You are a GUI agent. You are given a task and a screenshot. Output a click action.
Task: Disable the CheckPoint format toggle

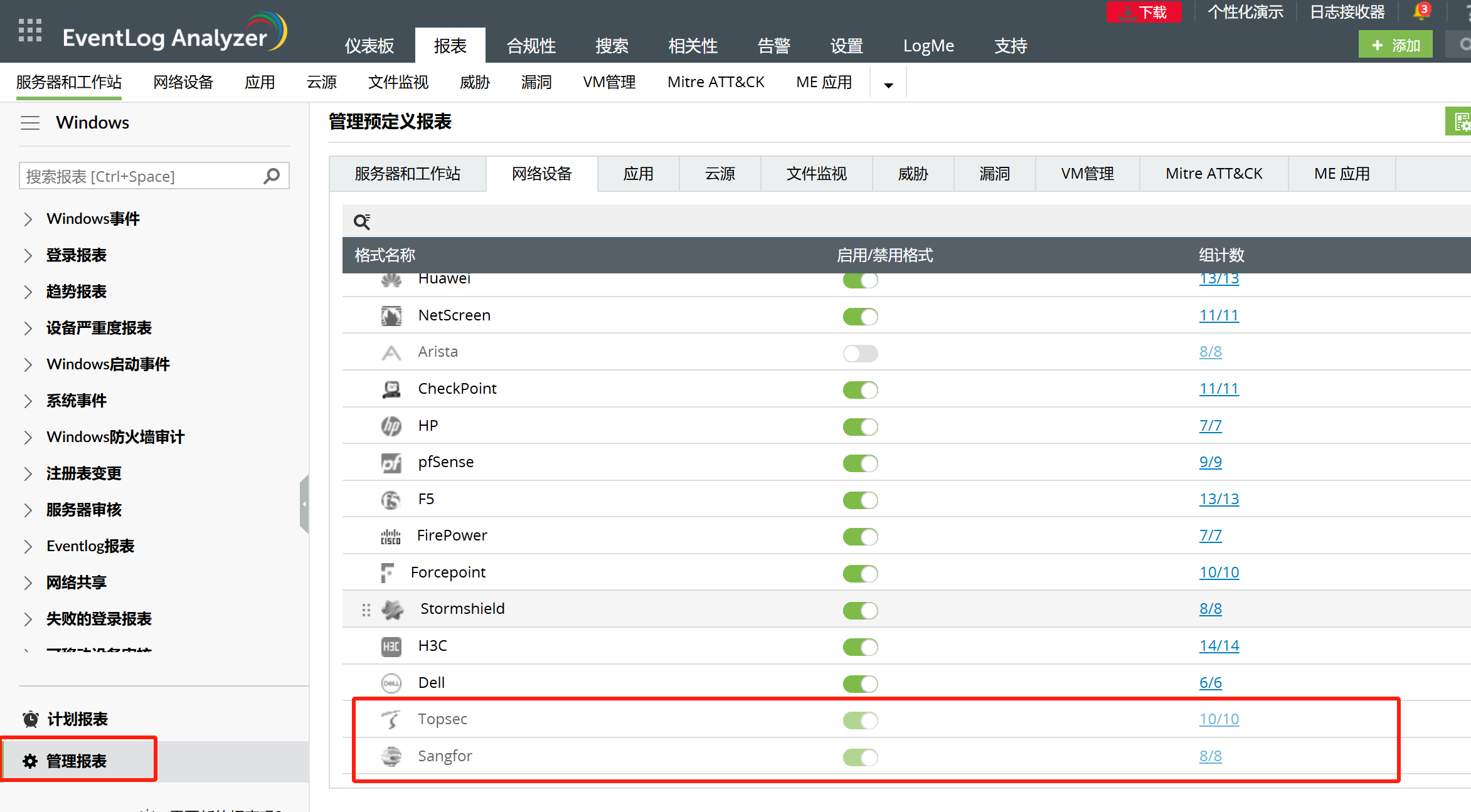pyautogui.click(x=860, y=390)
